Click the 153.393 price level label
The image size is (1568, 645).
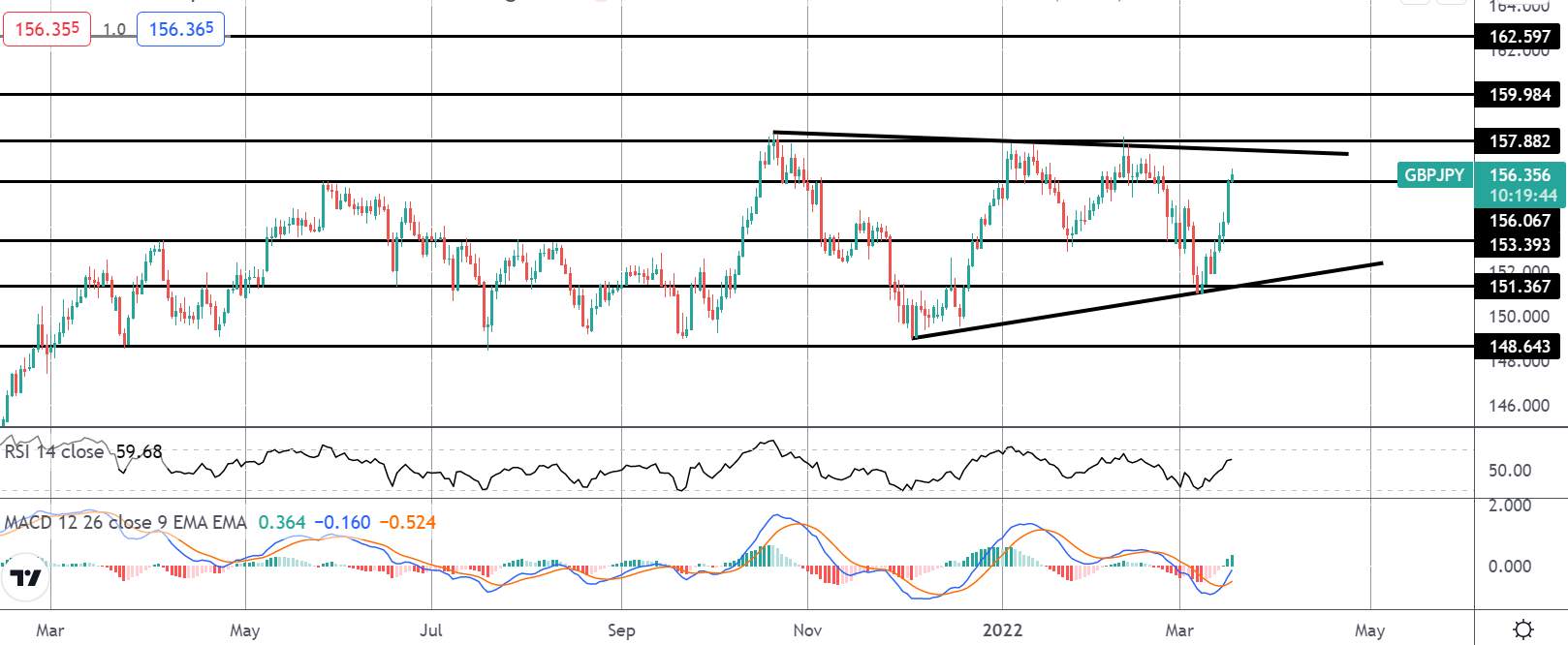tap(1520, 245)
